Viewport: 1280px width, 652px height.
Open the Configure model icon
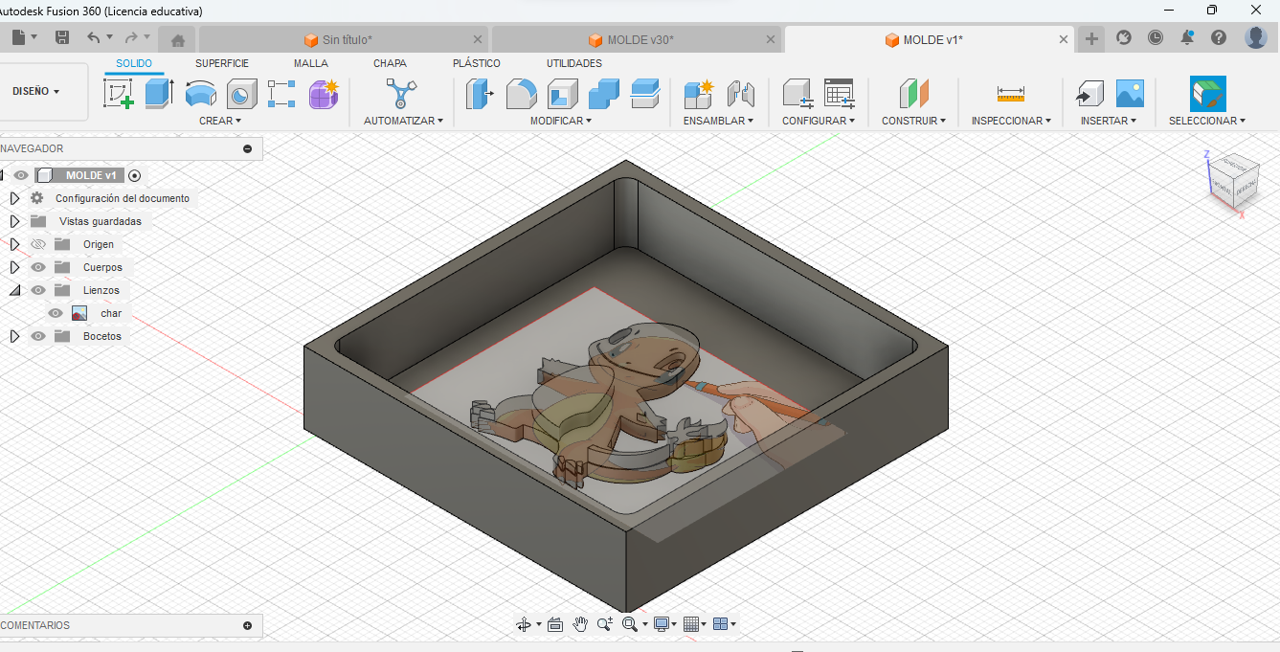click(797, 94)
